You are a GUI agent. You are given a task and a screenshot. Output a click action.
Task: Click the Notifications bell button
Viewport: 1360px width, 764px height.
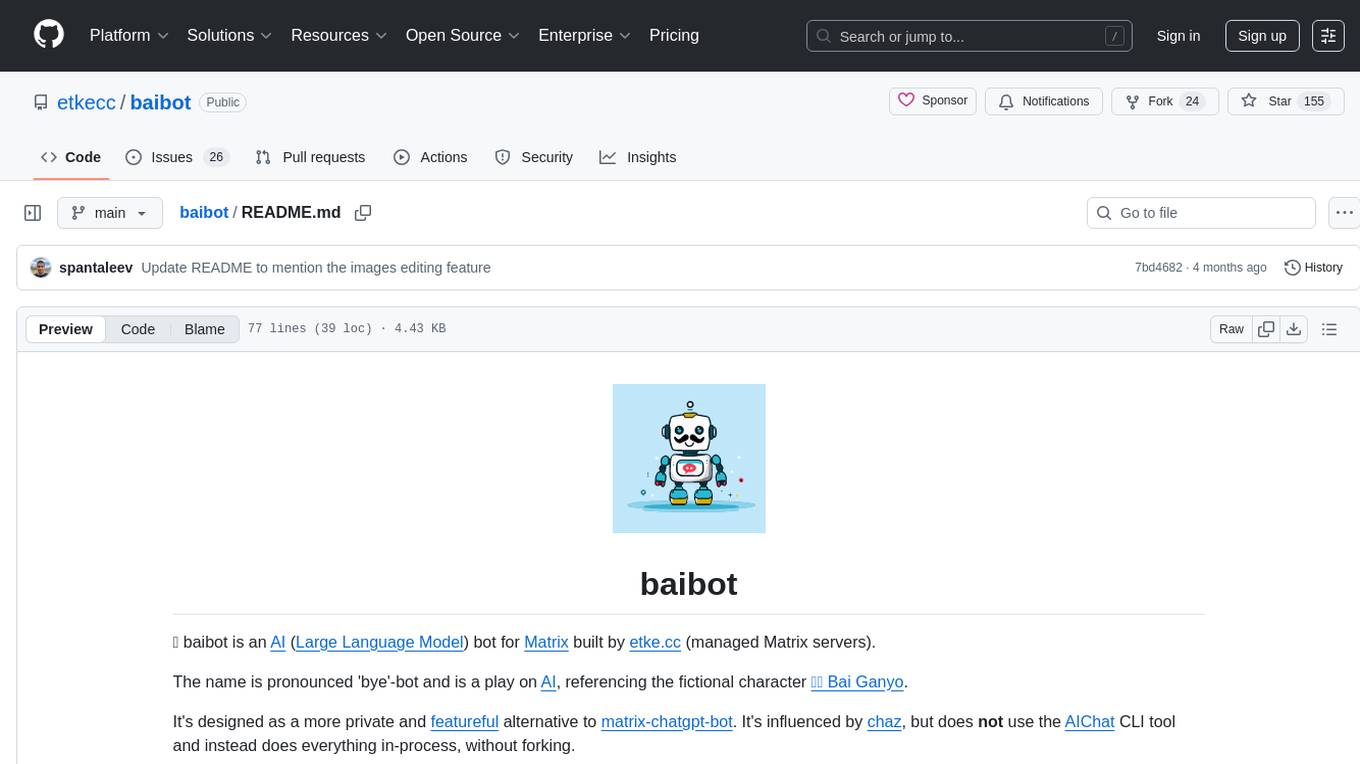(1044, 101)
